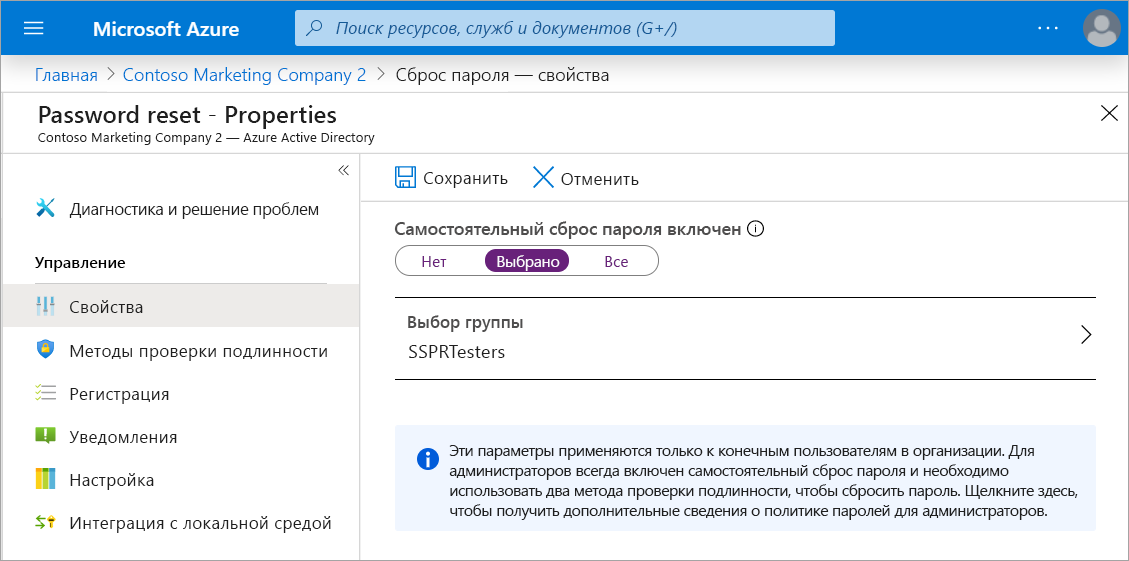Click the Сохранить save disk icon
The image size is (1129, 561).
tap(406, 178)
